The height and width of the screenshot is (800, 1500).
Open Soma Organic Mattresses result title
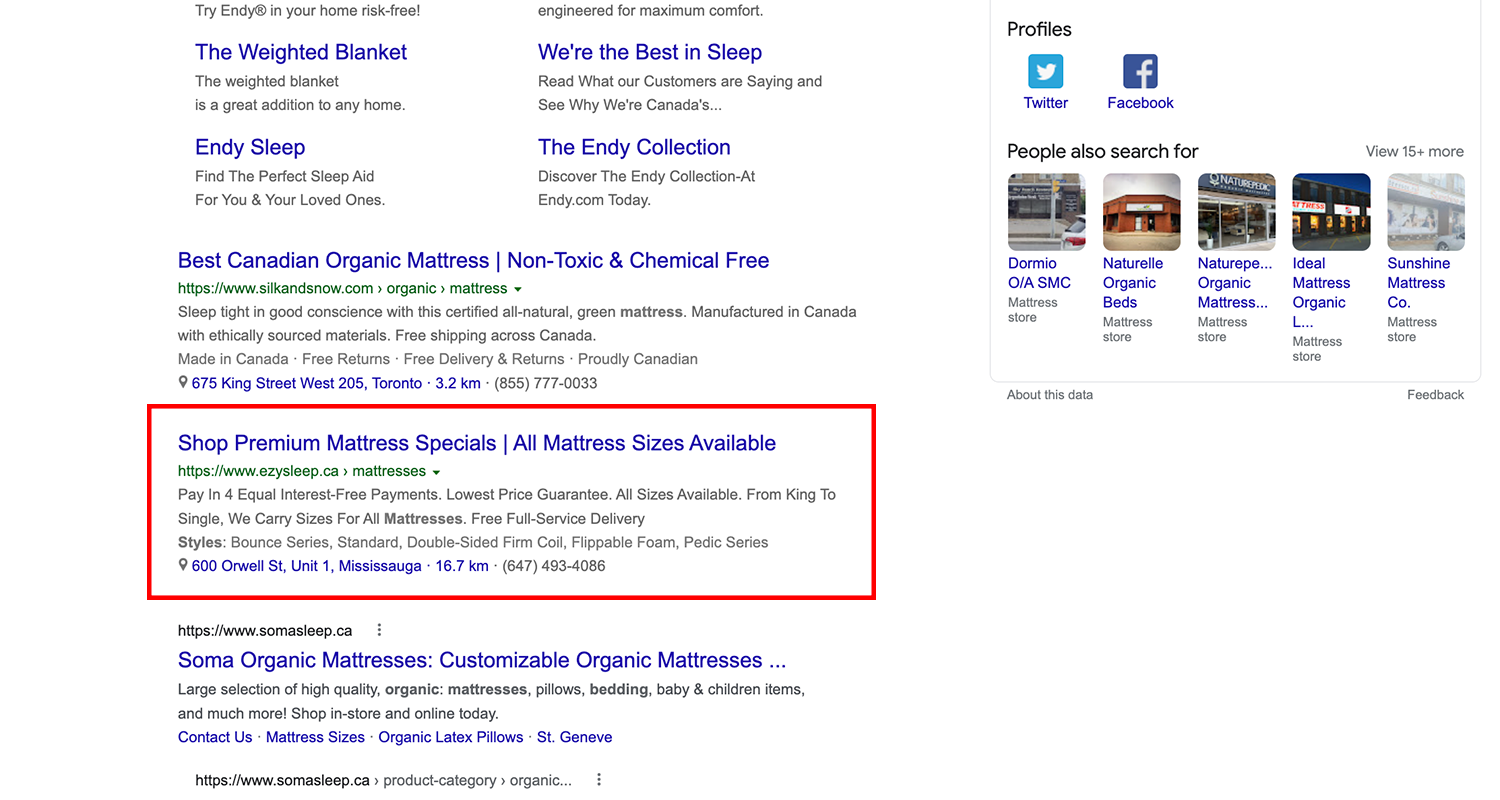click(482, 660)
